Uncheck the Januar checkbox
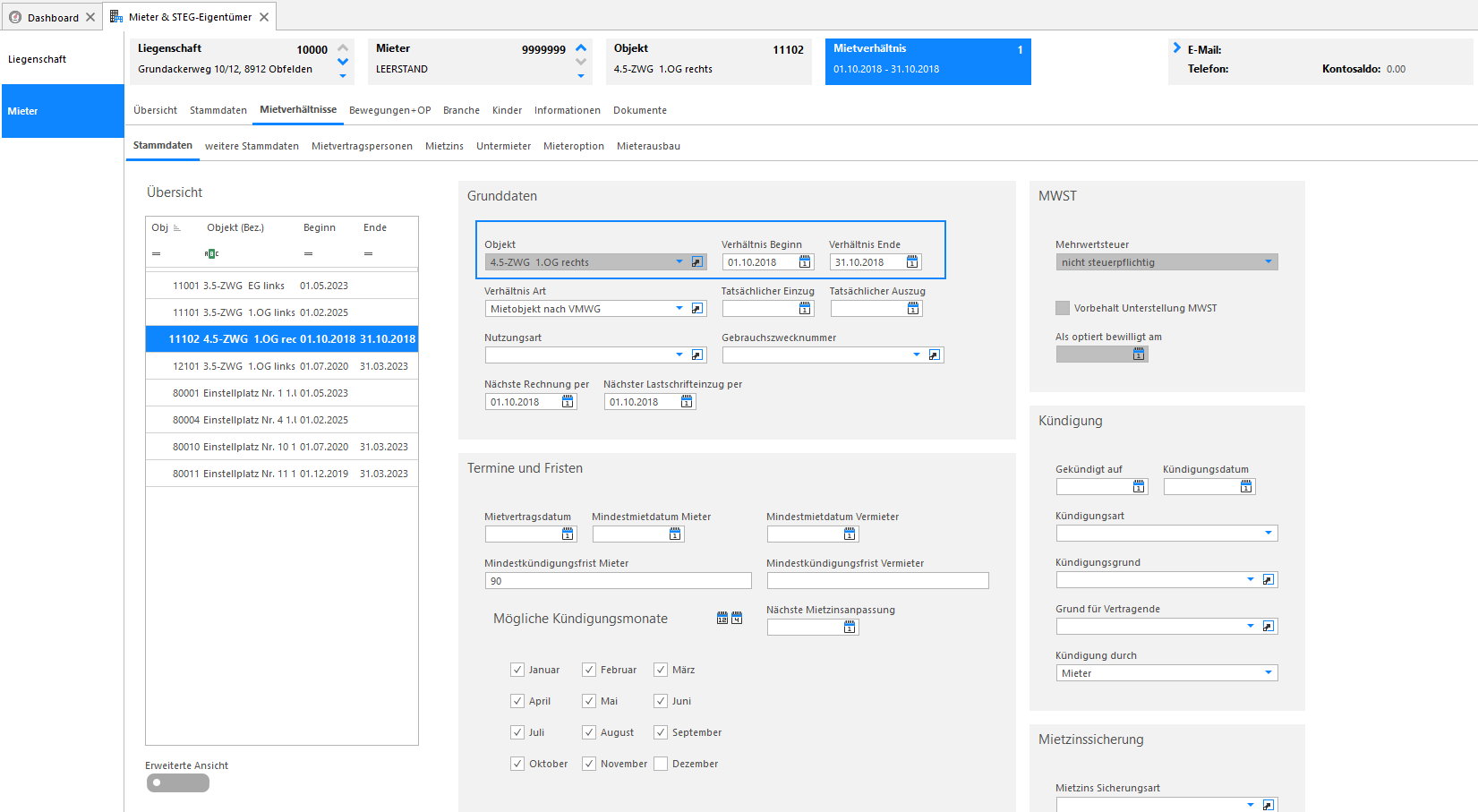Screen dimensions: 1478x812 [x=517, y=670]
